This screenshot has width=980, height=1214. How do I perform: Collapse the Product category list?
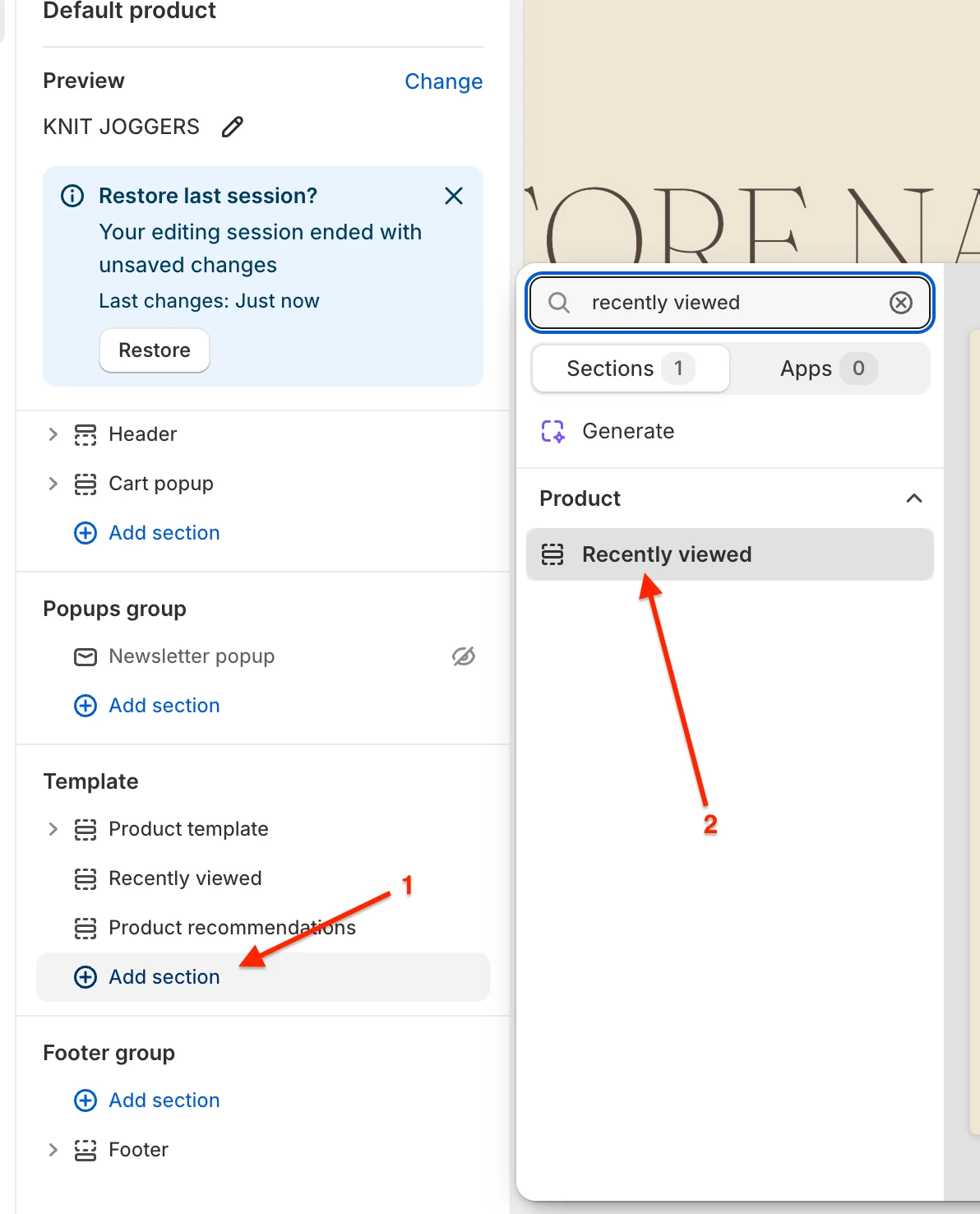(x=913, y=498)
